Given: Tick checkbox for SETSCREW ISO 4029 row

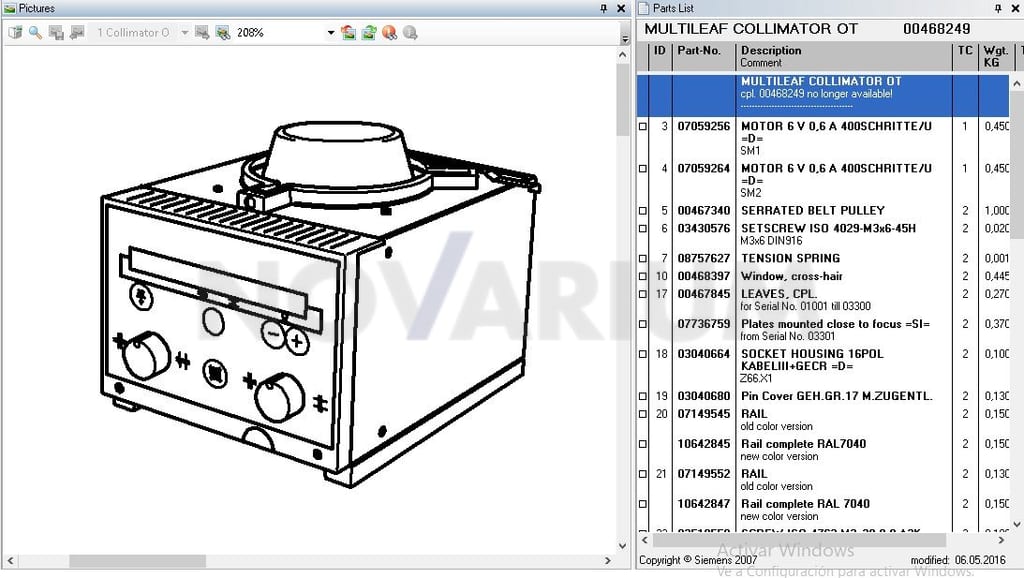Looking at the screenshot, I should pyautogui.click(x=643, y=229).
